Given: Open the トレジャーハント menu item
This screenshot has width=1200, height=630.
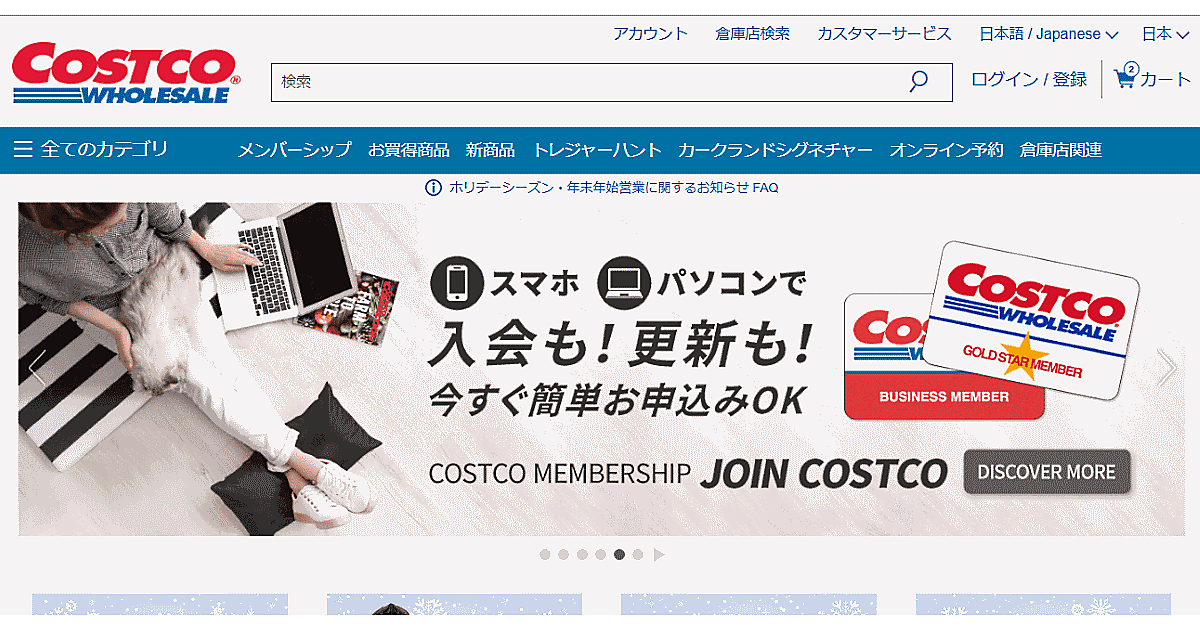Looking at the screenshot, I should pyautogui.click(x=597, y=150).
